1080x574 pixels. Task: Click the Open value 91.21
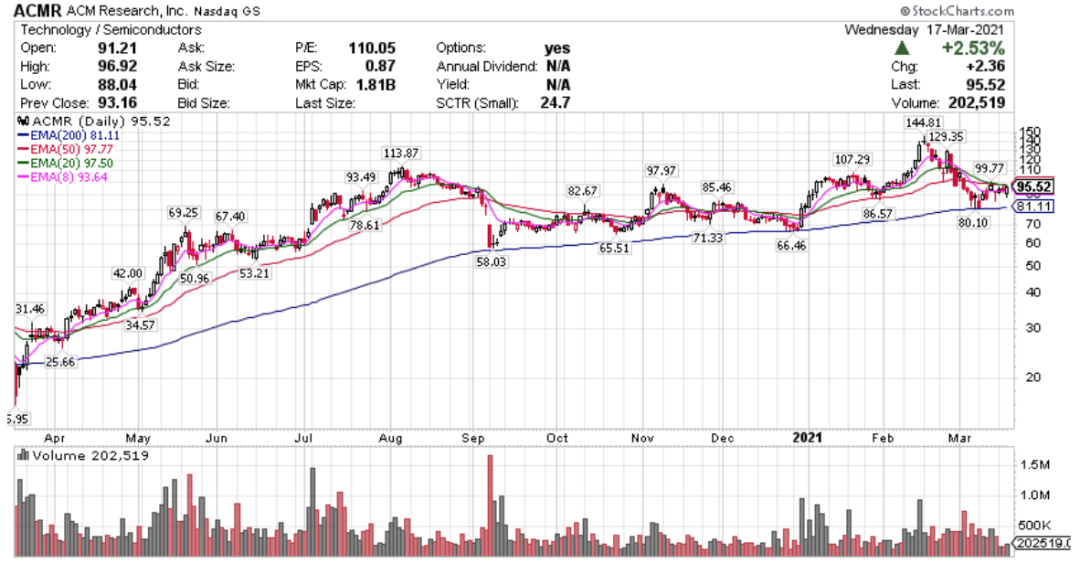(x=117, y=48)
